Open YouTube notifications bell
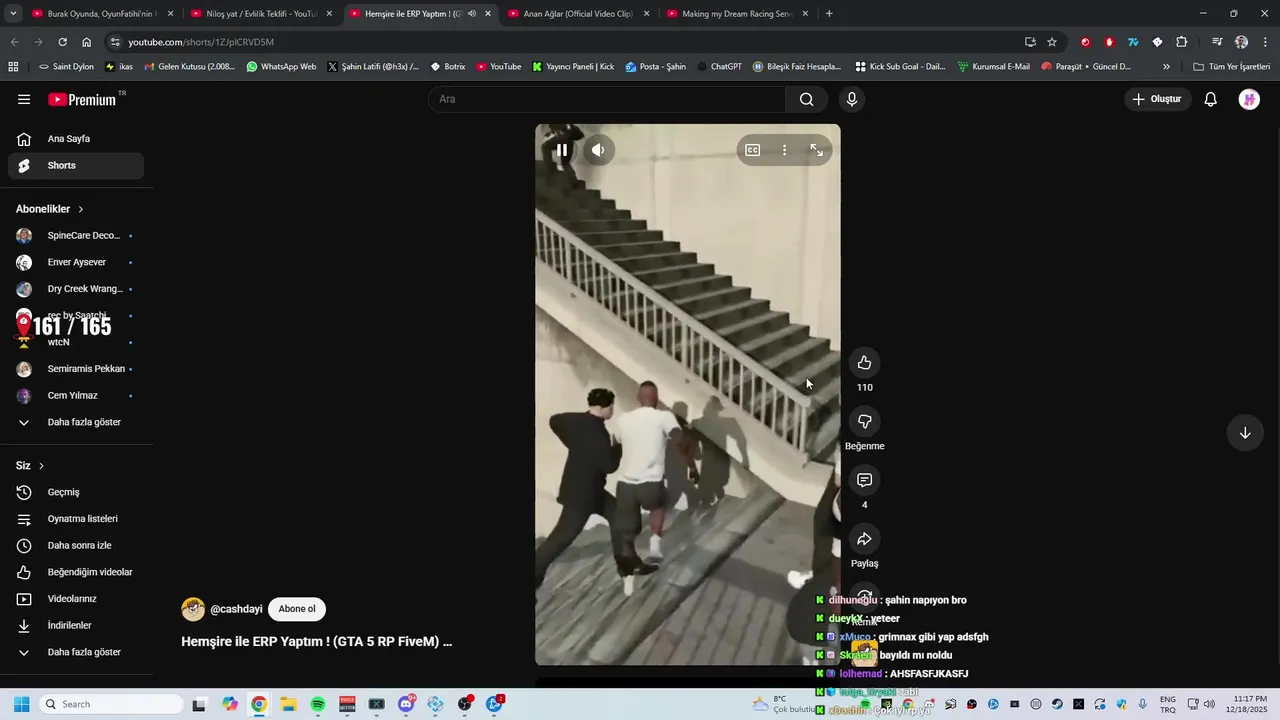Viewport: 1280px width, 720px height. click(1210, 99)
